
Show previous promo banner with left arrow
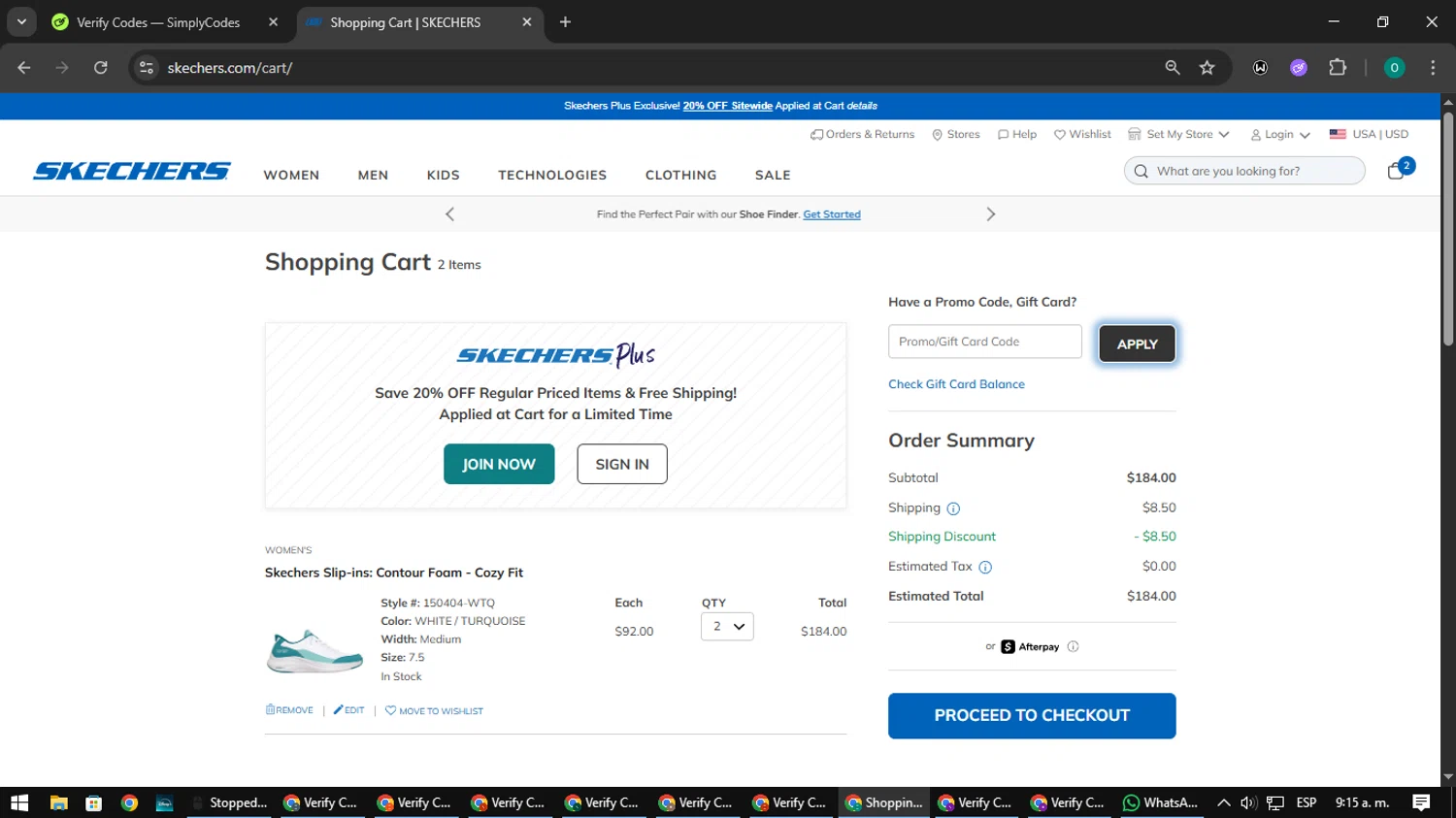[x=449, y=214]
